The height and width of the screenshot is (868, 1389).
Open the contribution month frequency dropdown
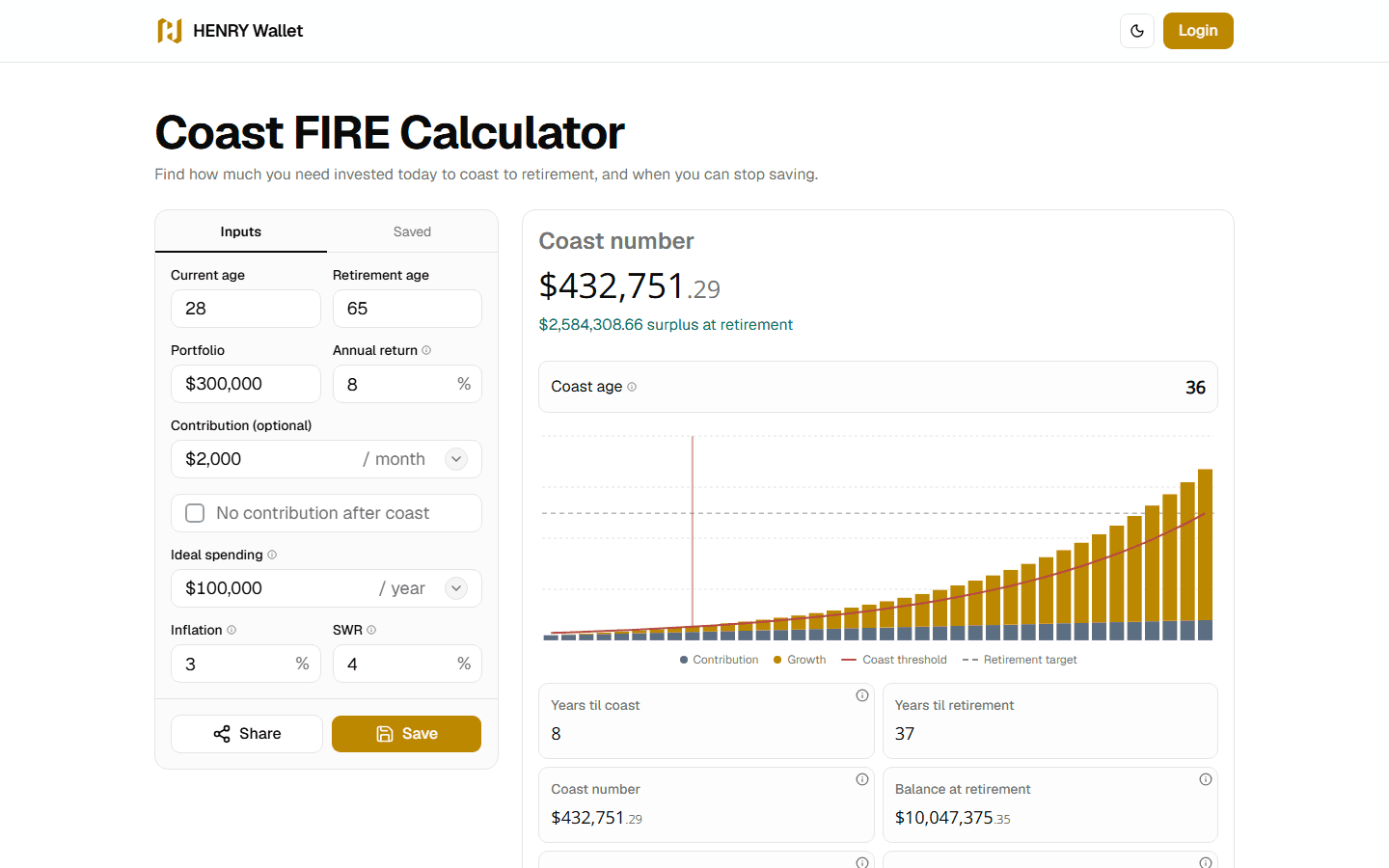point(456,459)
